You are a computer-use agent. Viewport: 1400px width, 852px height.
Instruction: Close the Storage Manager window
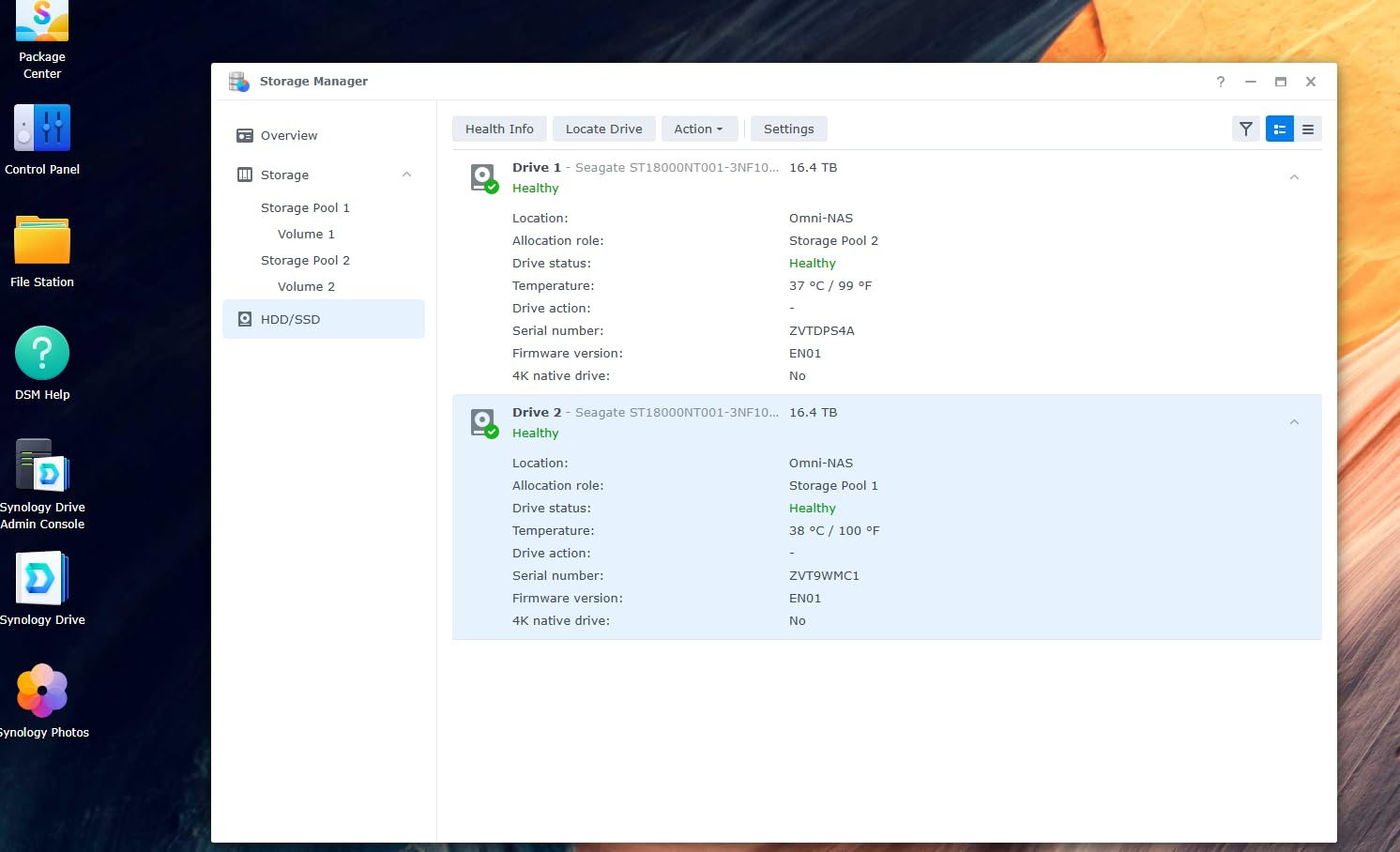coord(1311,82)
